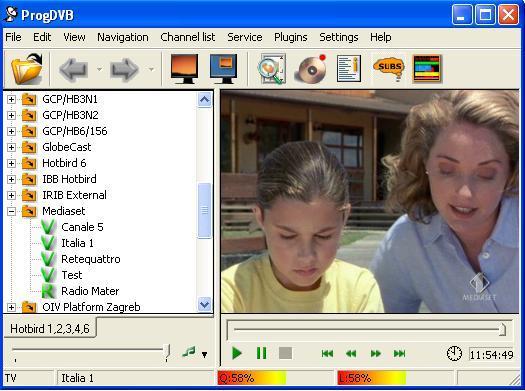The width and height of the screenshot is (525, 391).
Task: Open the program info document icon
Action: (349, 69)
